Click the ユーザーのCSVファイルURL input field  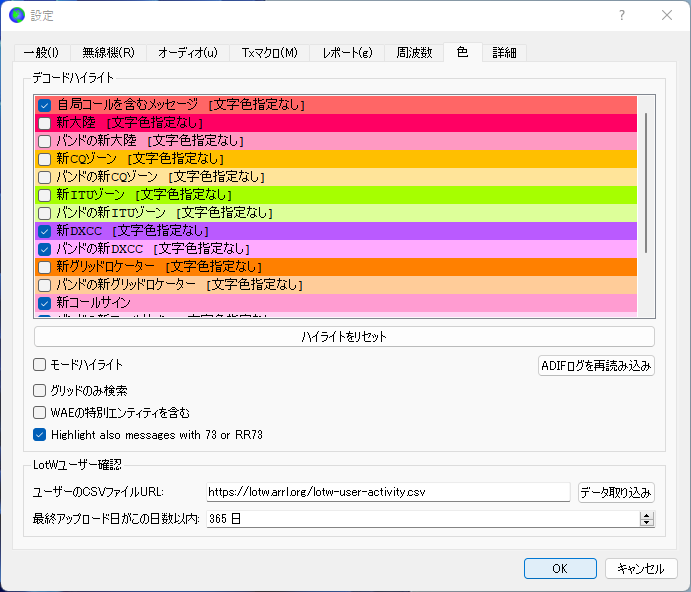pos(388,492)
